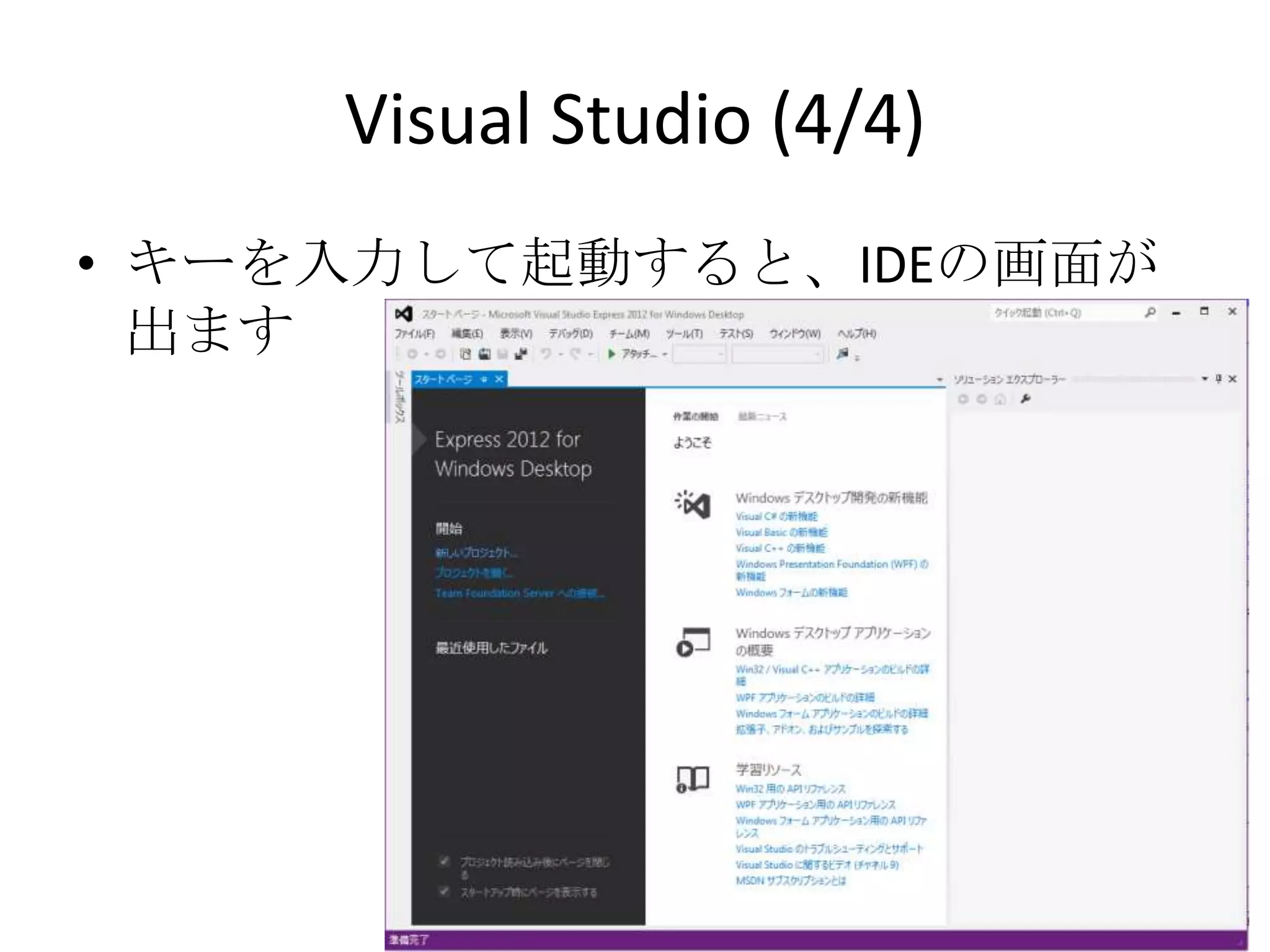The height and width of the screenshot is (952, 1270).
Task: Toggle スタートアップ時にページを表示する checkbox
Action: [444, 891]
